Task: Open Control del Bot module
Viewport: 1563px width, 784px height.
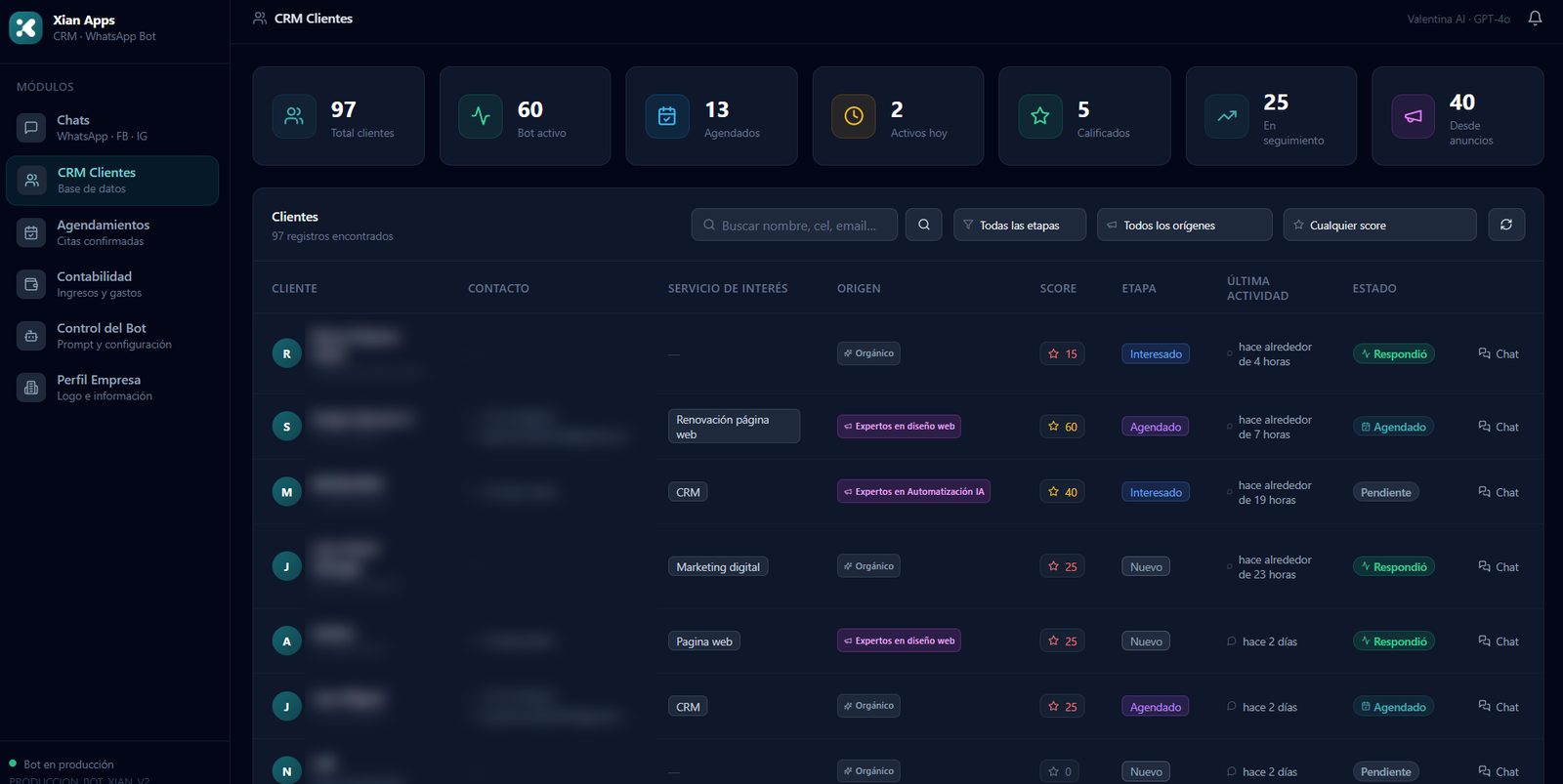Action: [112, 336]
